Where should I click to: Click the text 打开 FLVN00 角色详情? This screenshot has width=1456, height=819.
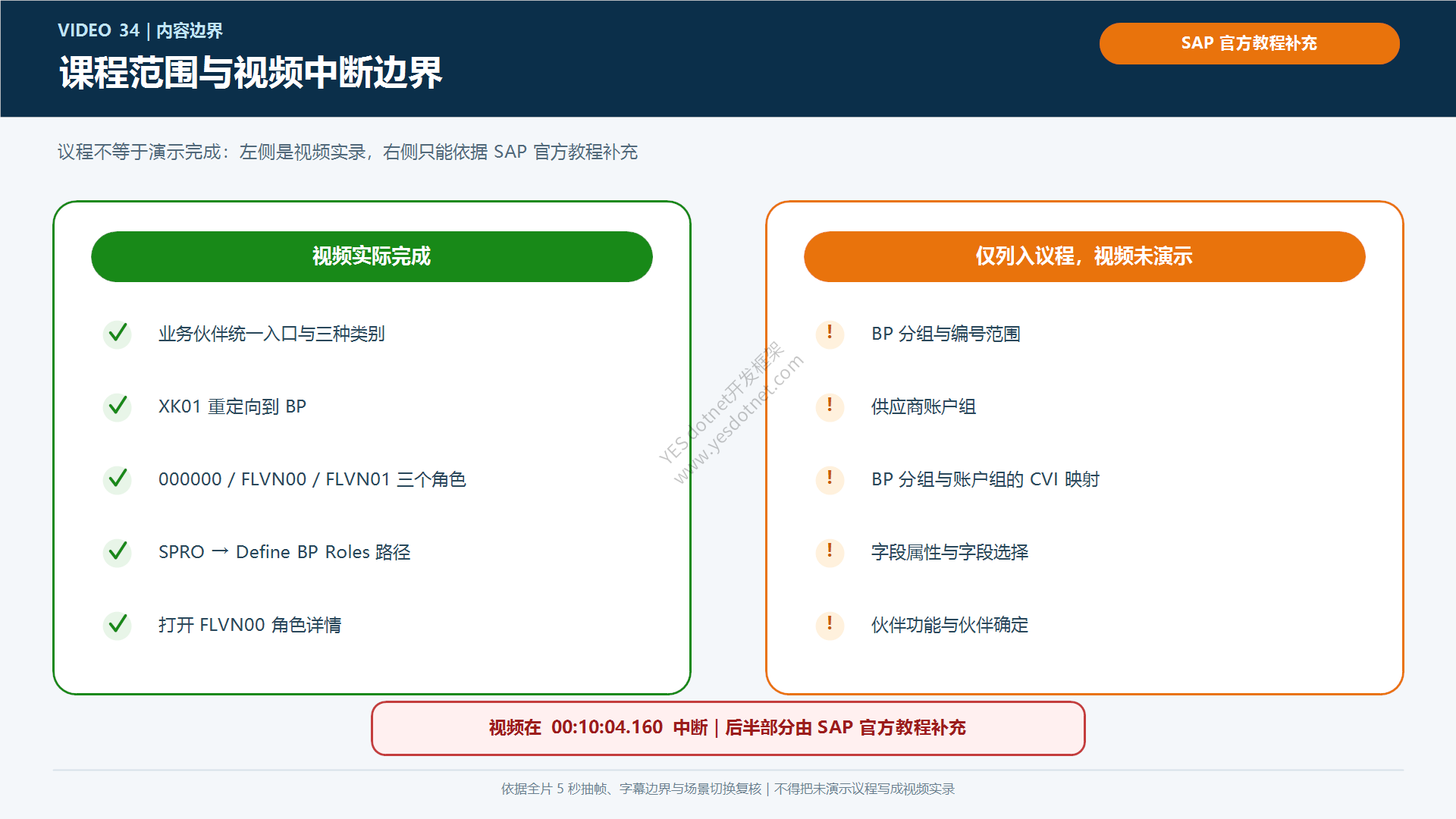pyautogui.click(x=249, y=625)
